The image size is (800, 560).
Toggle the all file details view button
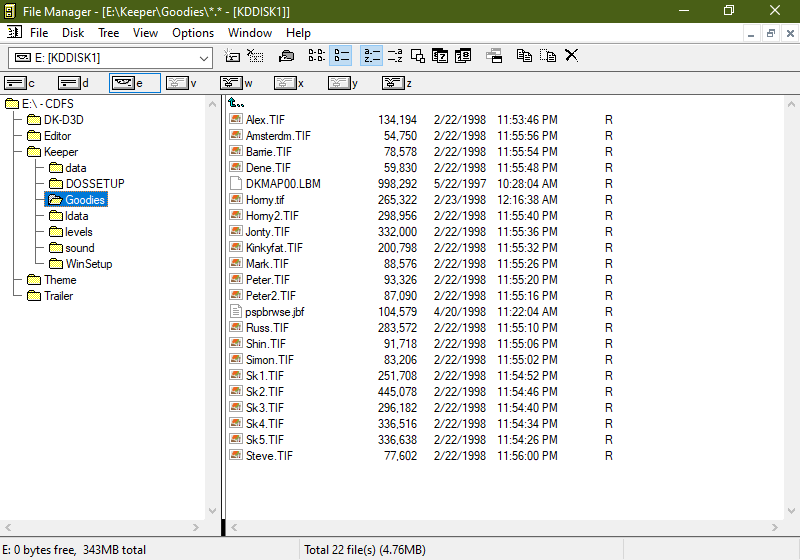341,56
